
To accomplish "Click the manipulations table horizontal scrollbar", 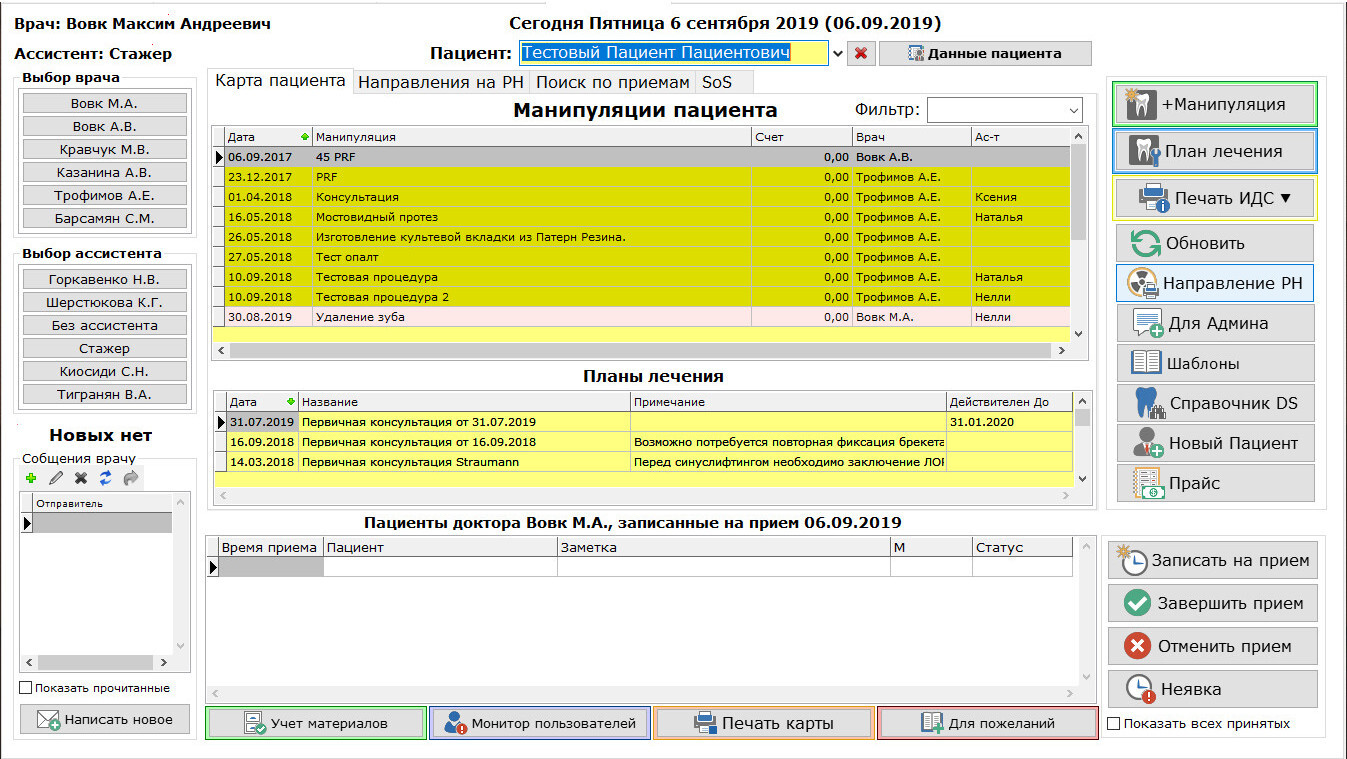I will pyautogui.click(x=640, y=351).
